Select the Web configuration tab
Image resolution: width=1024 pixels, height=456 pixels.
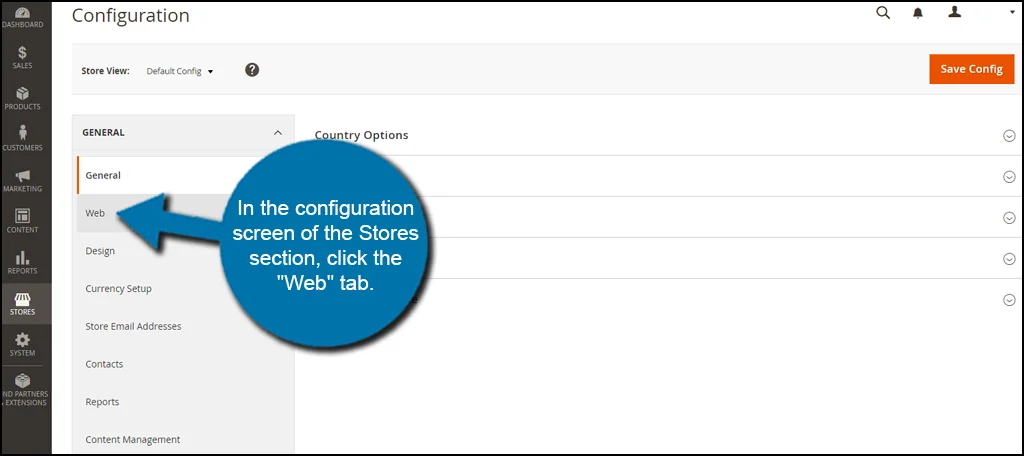click(96, 213)
